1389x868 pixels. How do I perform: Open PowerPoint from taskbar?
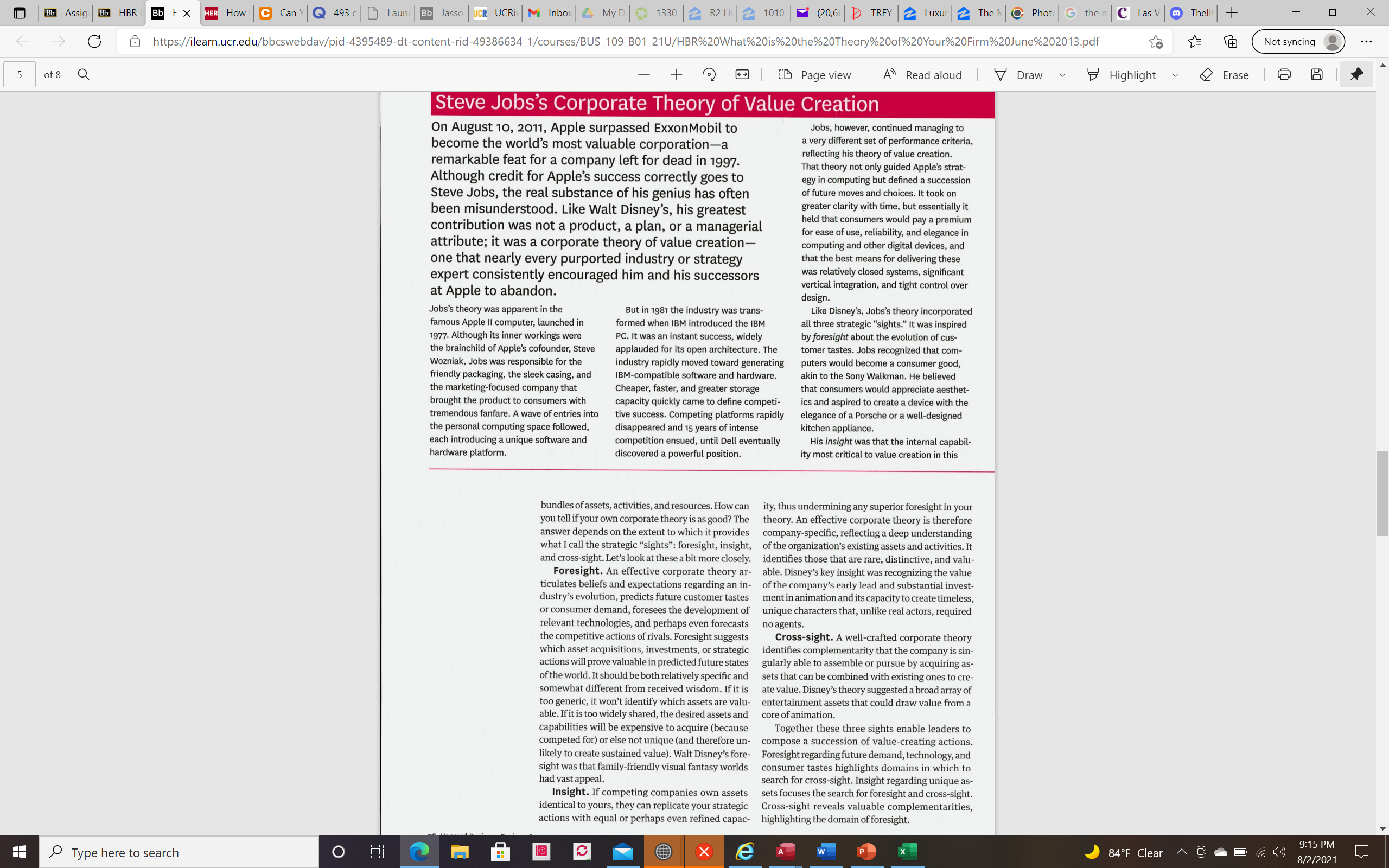(x=867, y=852)
